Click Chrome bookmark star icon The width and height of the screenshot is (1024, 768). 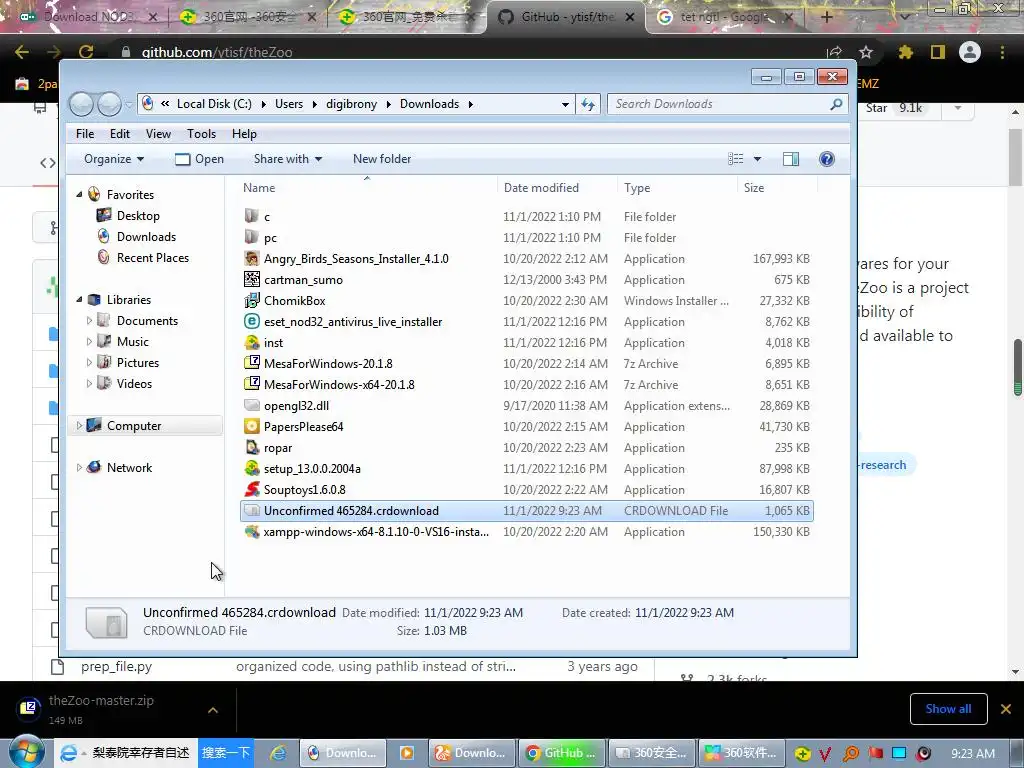pyautogui.click(x=866, y=52)
